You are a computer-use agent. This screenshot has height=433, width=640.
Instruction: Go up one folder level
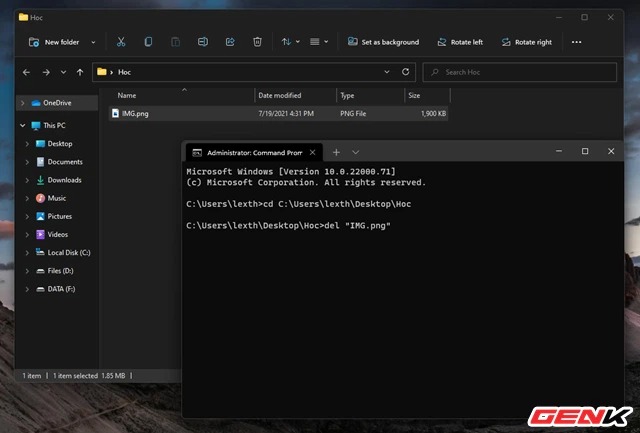point(80,72)
